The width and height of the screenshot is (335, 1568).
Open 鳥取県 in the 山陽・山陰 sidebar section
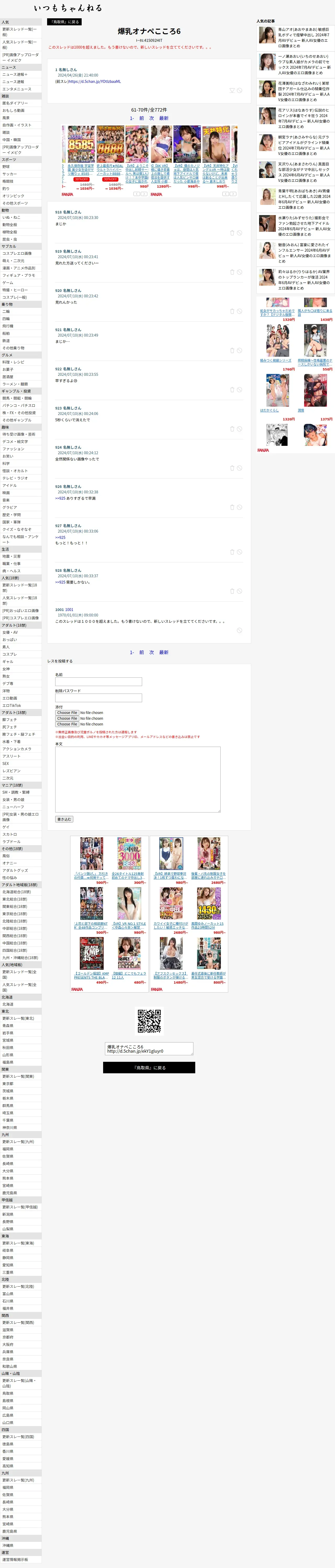pos(21,1393)
